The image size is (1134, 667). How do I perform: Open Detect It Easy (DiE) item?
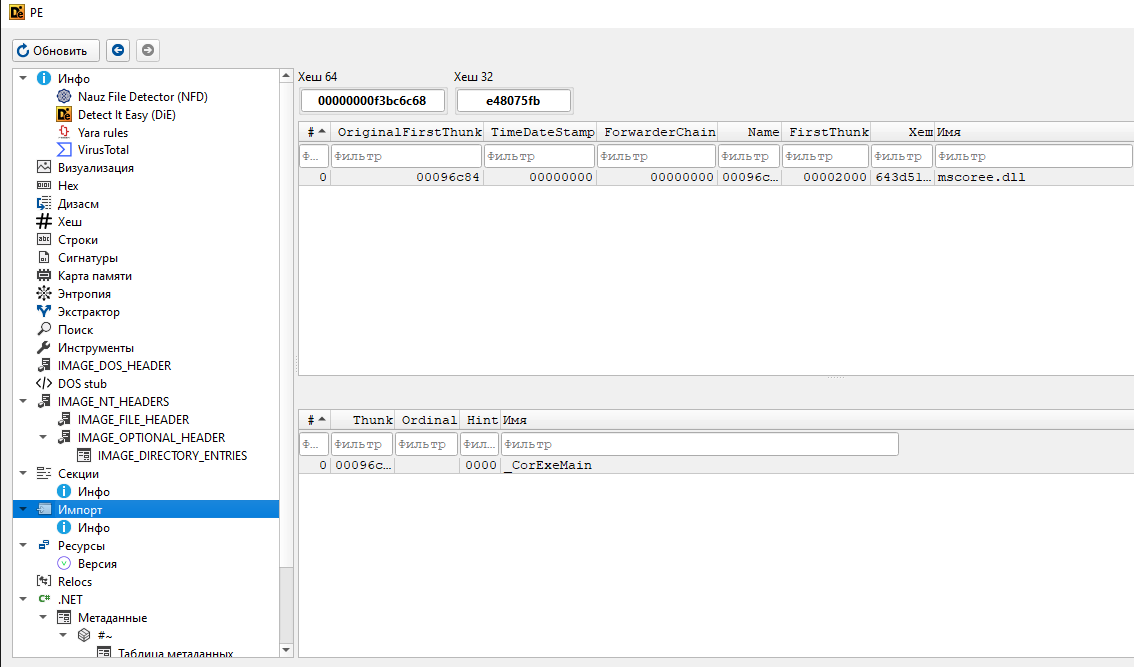point(127,114)
